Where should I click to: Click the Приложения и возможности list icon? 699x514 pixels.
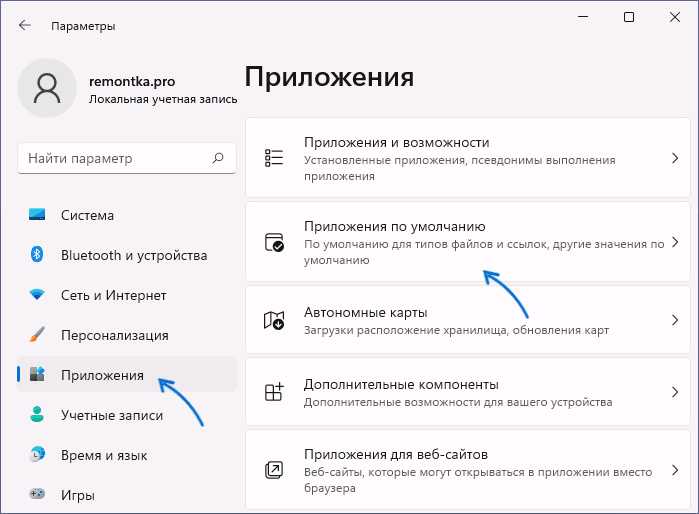pyautogui.click(x=274, y=158)
